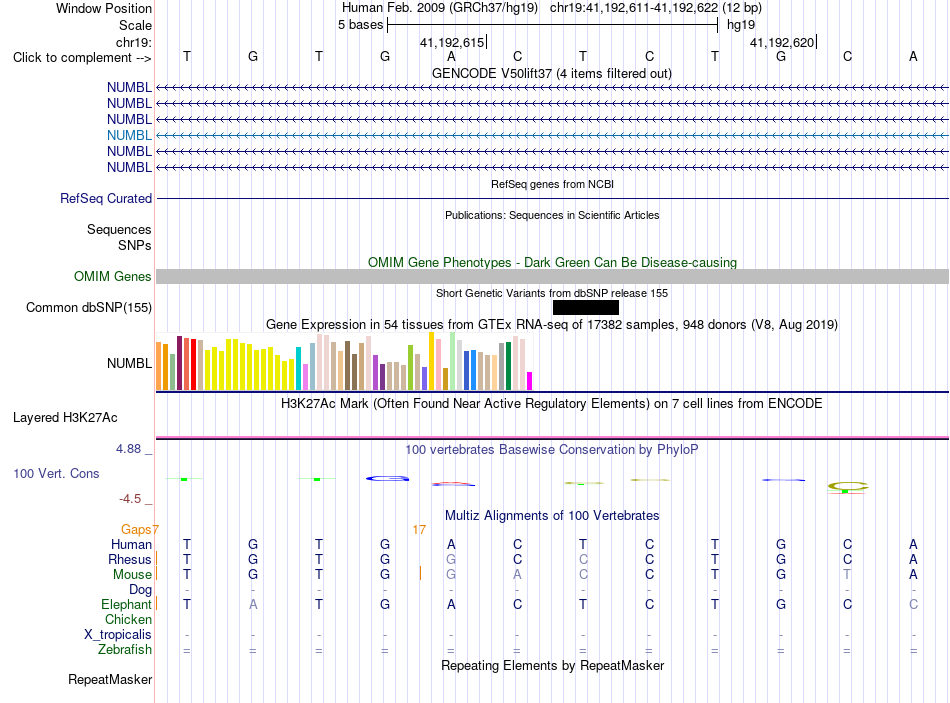950x703 pixels.
Task: Click the 41,192,620 coordinate marker
Action: pyautogui.click(x=782, y=42)
